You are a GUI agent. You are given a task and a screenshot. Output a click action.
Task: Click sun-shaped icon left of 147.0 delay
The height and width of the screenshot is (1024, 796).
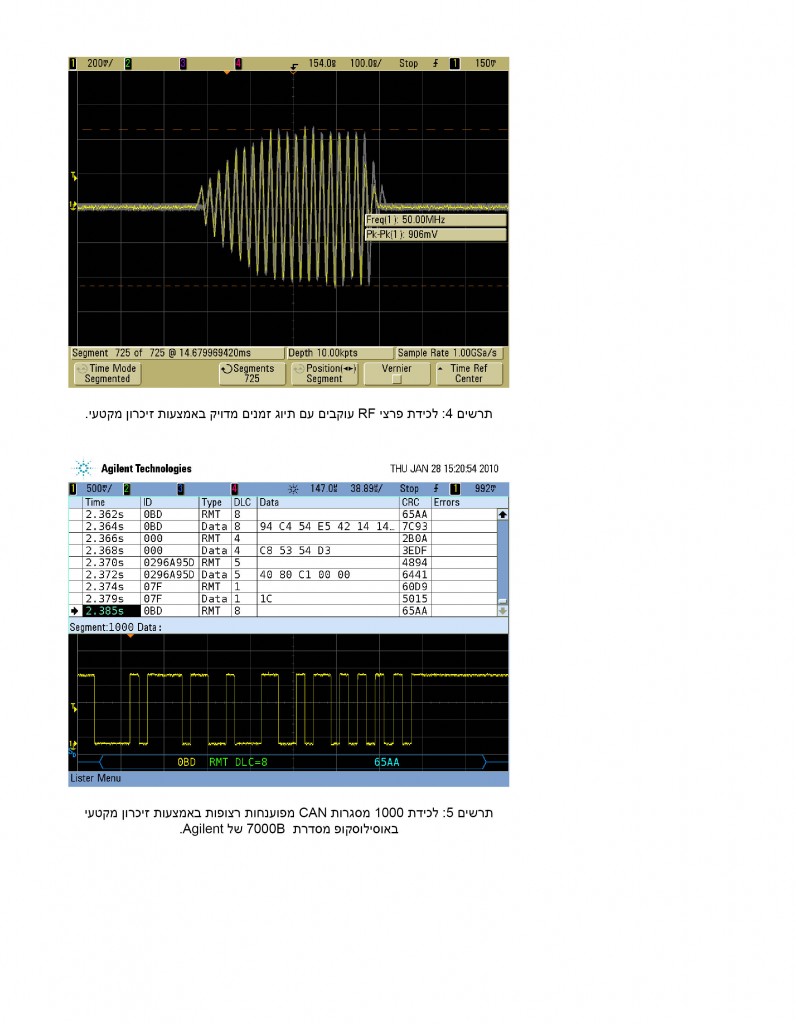pos(293,489)
